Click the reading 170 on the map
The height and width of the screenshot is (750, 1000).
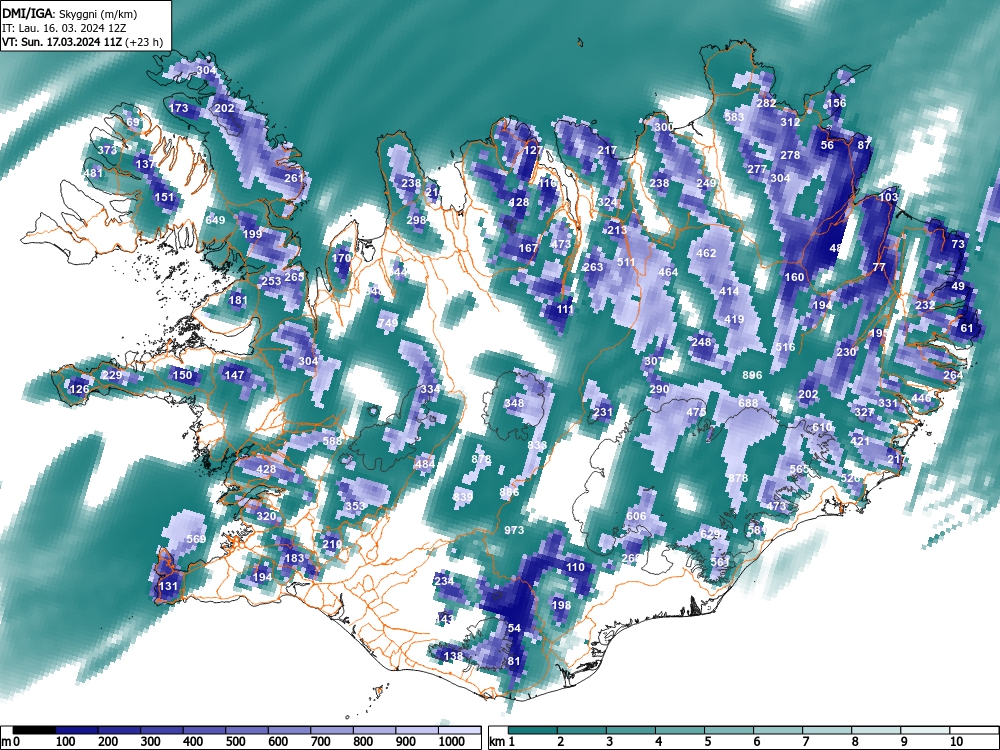coord(342,258)
